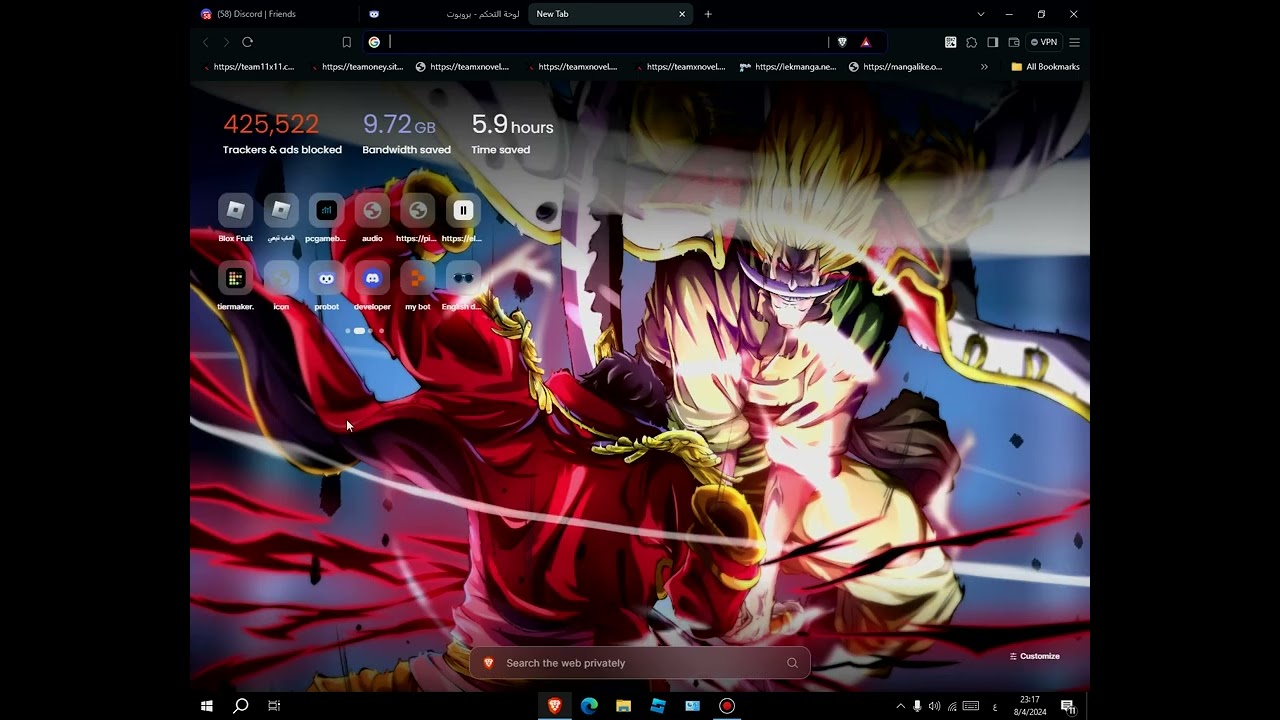Screen dimensions: 1280x720
Task: Open the All Bookmarks folder
Action: pos(1046,67)
